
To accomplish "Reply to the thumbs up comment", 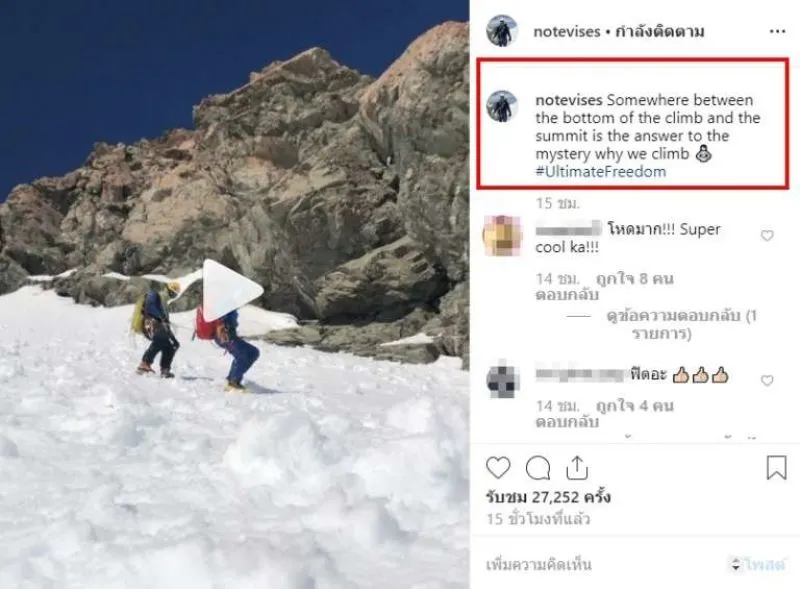I will pos(567,422).
